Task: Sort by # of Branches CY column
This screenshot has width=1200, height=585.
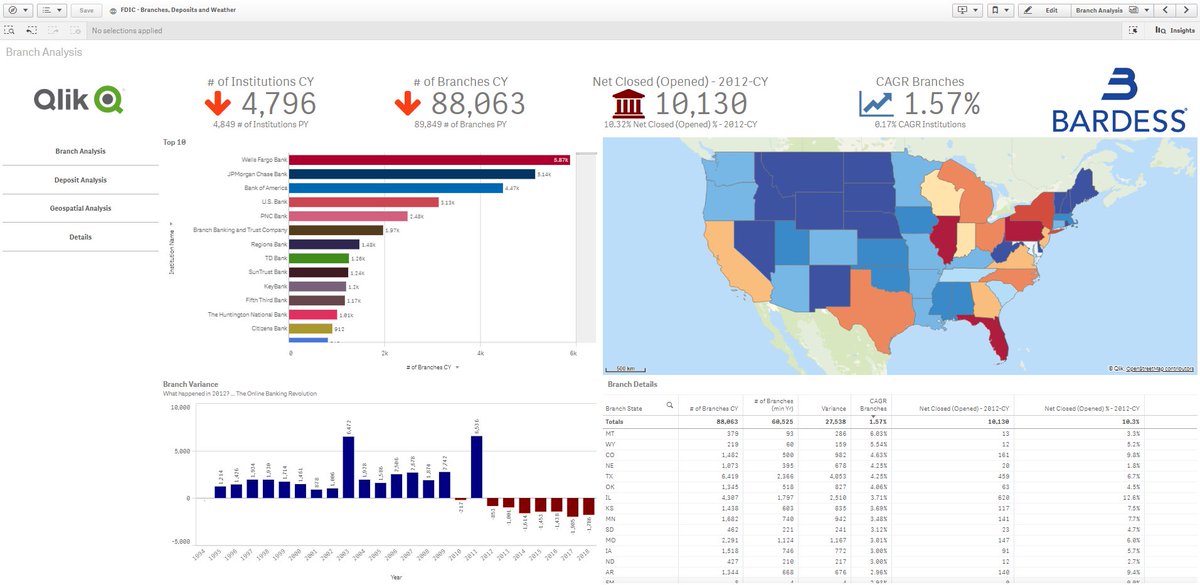Action: point(715,408)
